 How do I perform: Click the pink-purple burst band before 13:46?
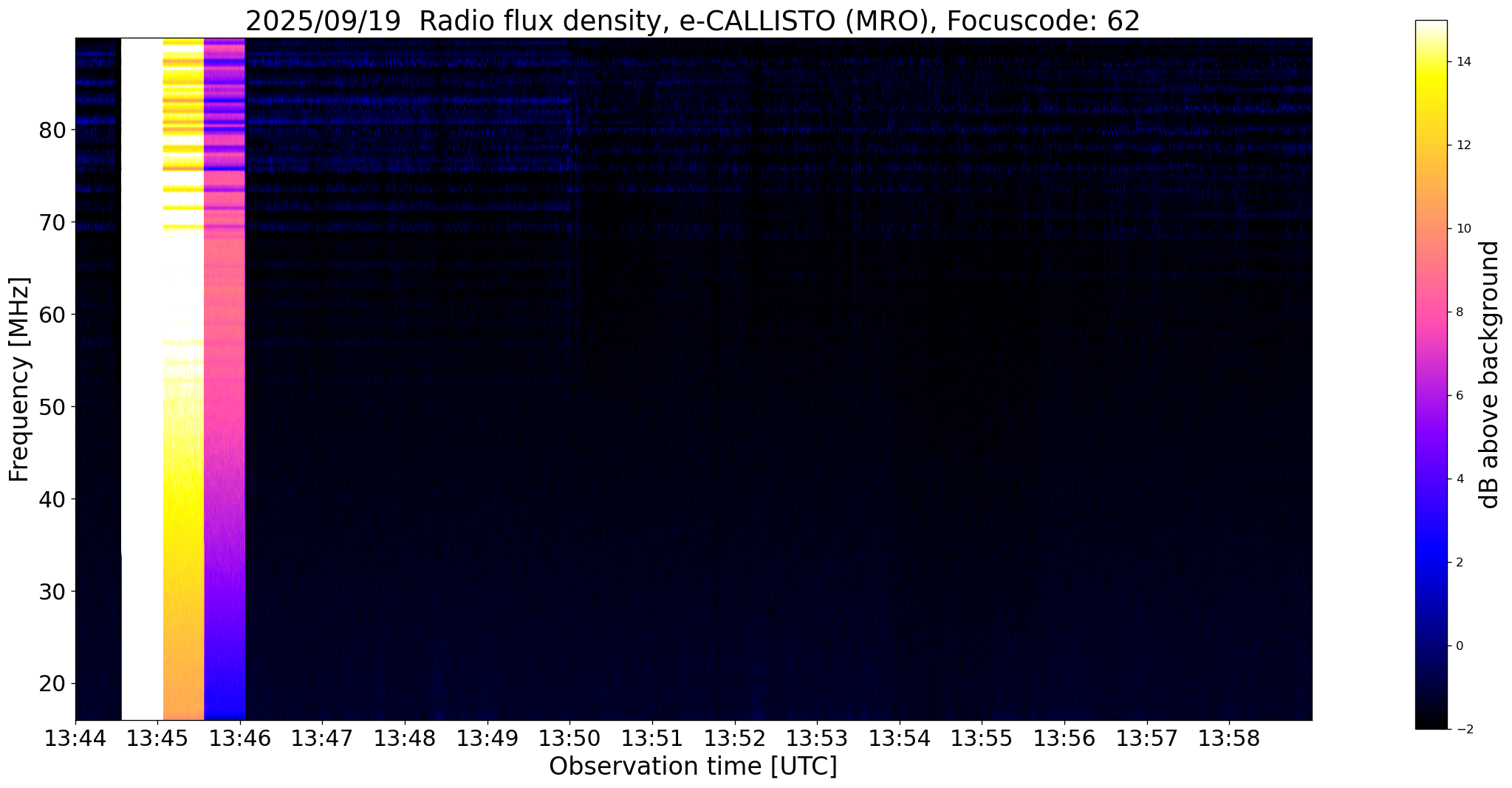click(x=224, y=379)
